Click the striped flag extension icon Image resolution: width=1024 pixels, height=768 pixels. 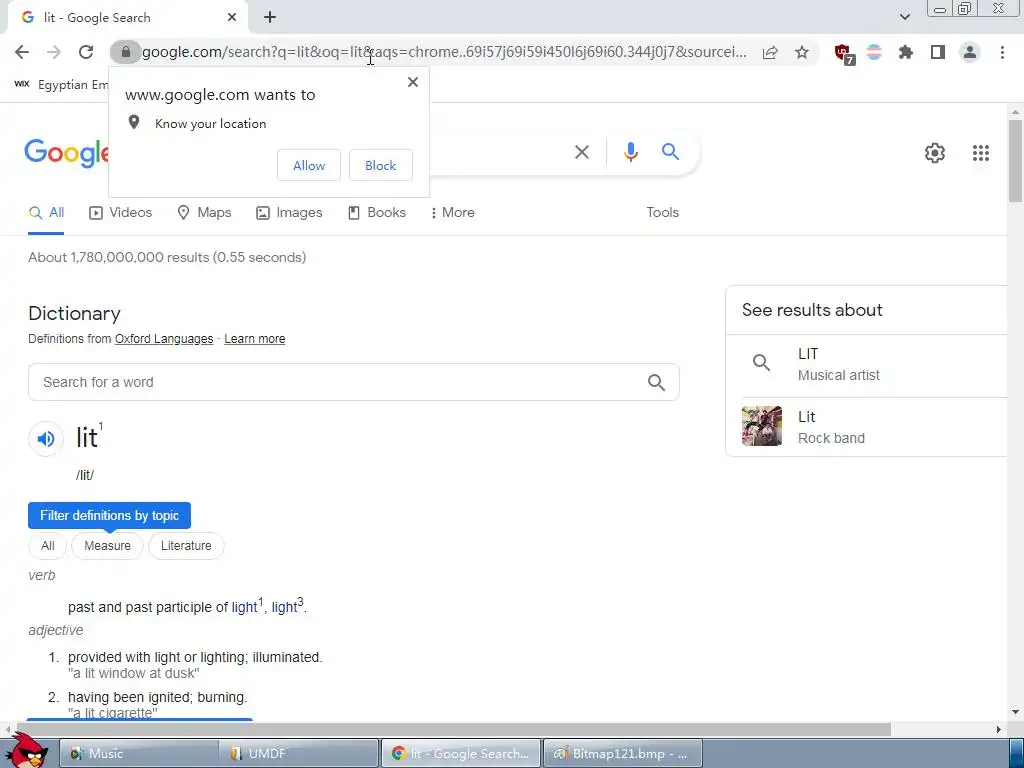click(874, 52)
